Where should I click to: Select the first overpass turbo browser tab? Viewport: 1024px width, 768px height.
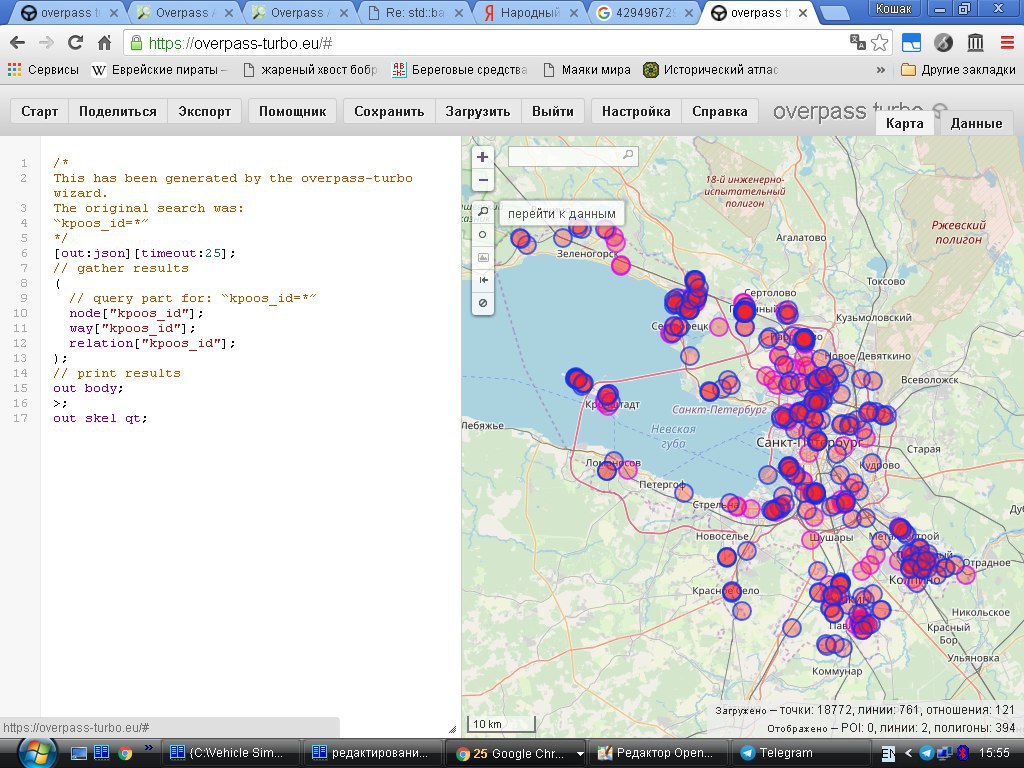click(69, 12)
